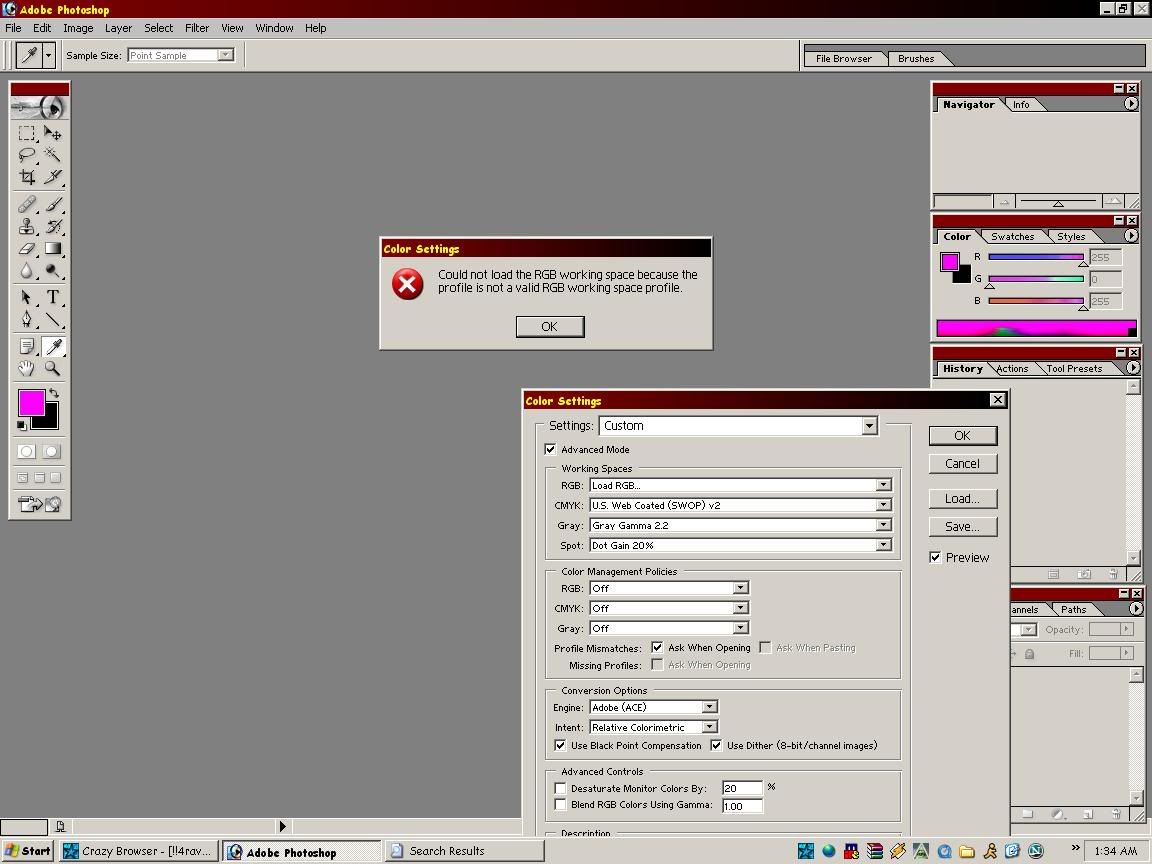Select the Pen tool
This screenshot has width=1152, height=864.
[x=27, y=320]
